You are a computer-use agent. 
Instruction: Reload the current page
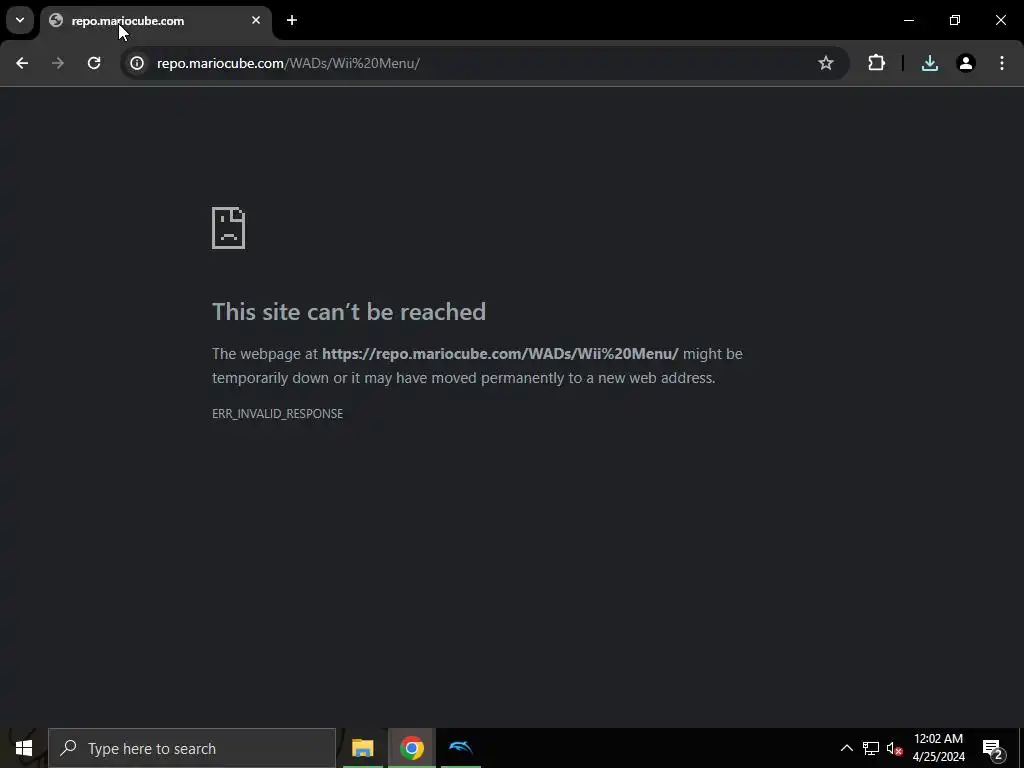tap(94, 63)
